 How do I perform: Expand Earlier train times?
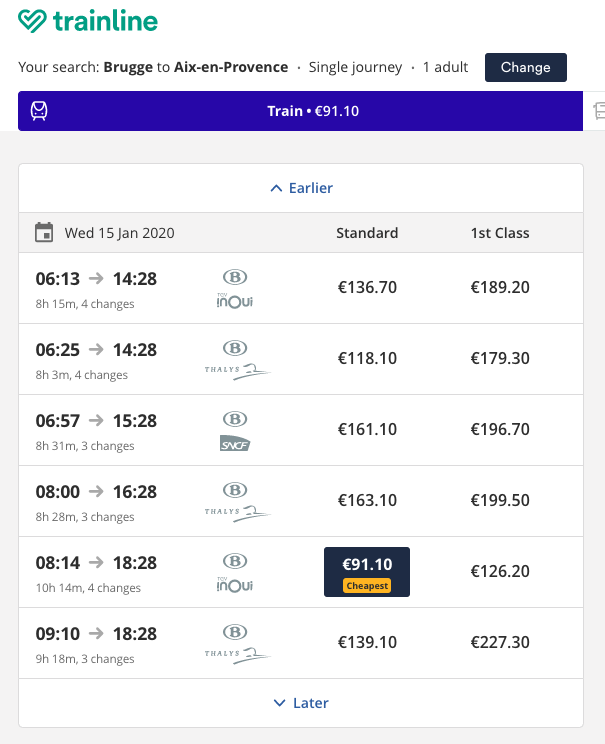click(301, 188)
